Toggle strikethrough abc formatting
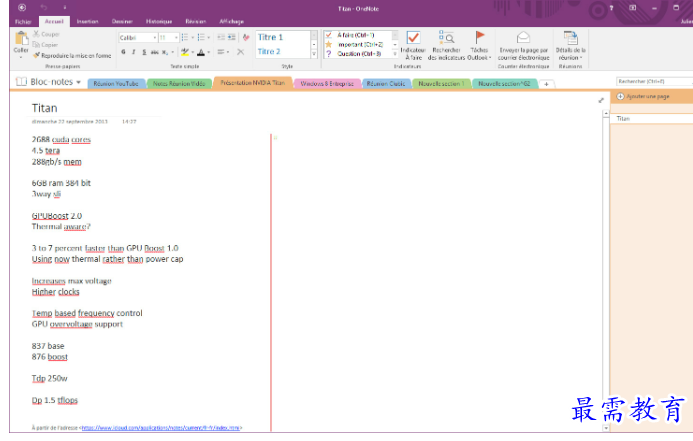 155,52
